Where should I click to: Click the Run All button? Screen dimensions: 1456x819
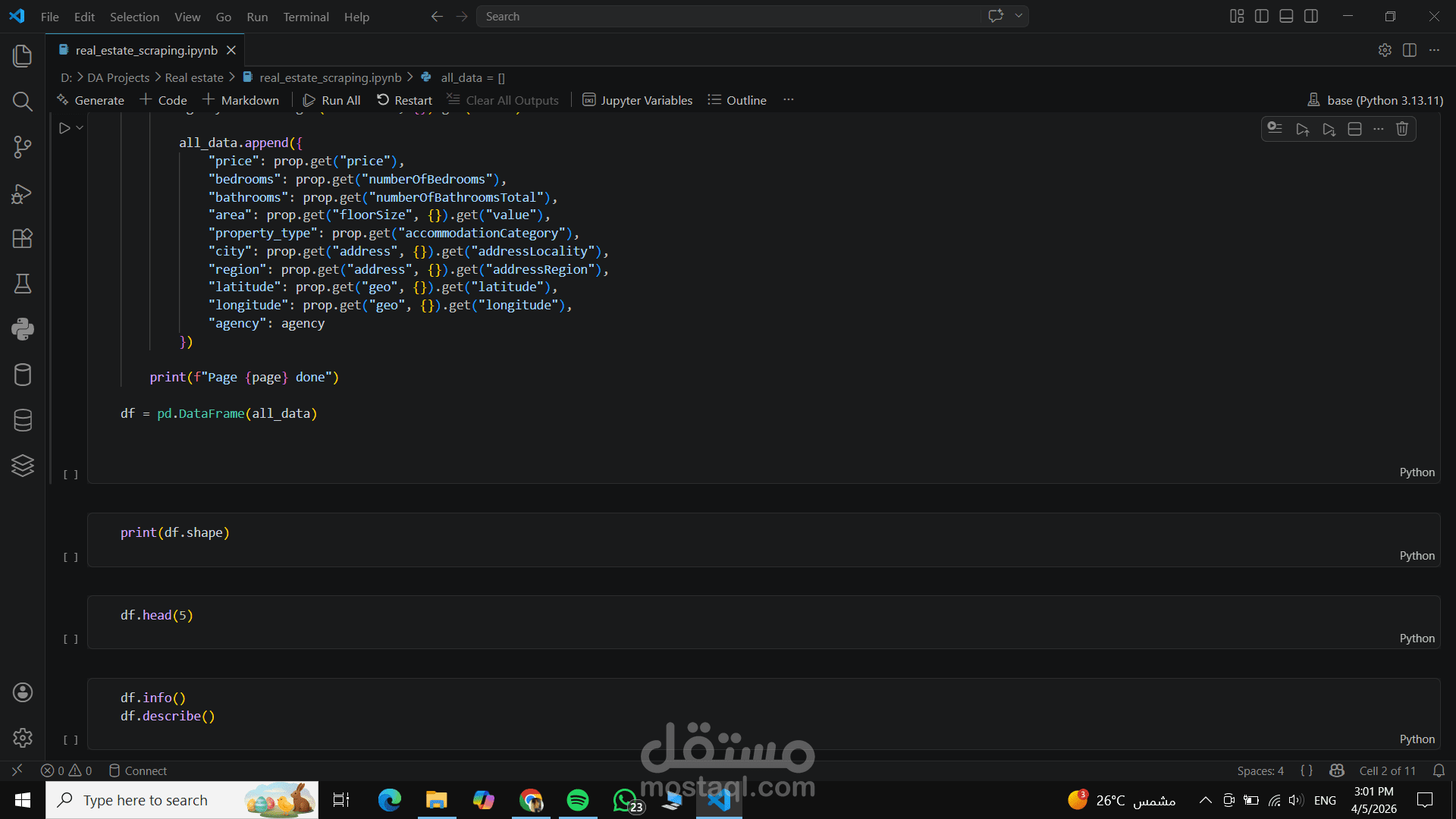pyautogui.click(x=331, y=100)
